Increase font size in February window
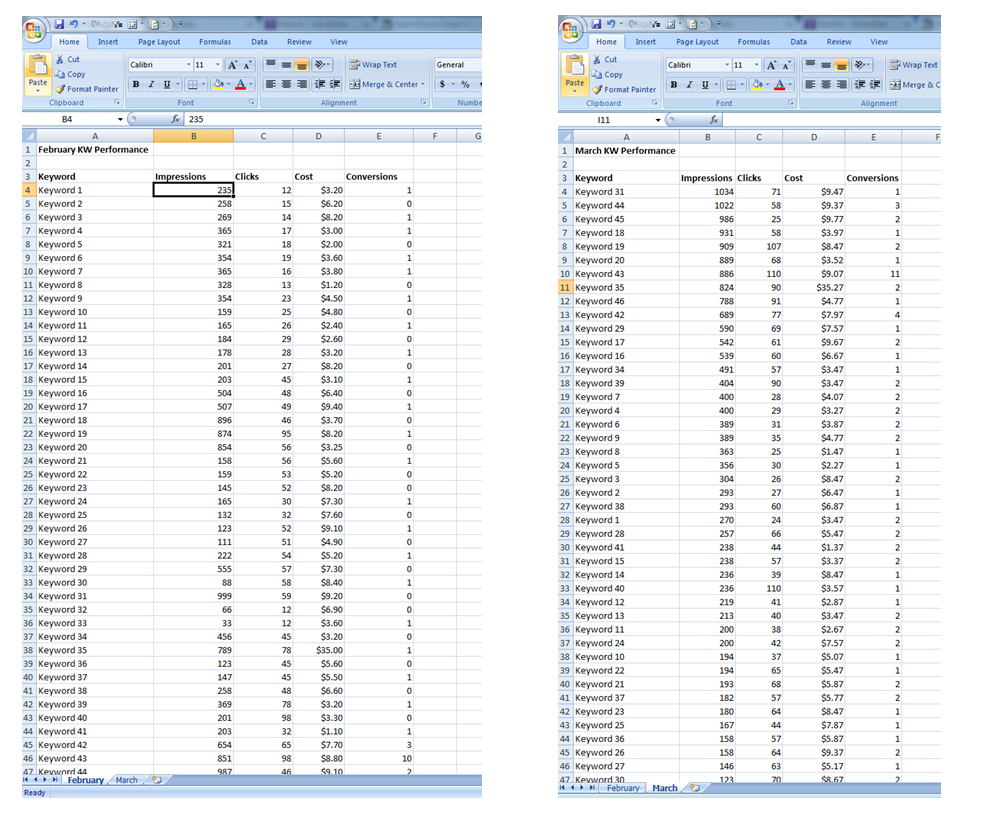This screenshot has height=814, width=988. point(233,65)
